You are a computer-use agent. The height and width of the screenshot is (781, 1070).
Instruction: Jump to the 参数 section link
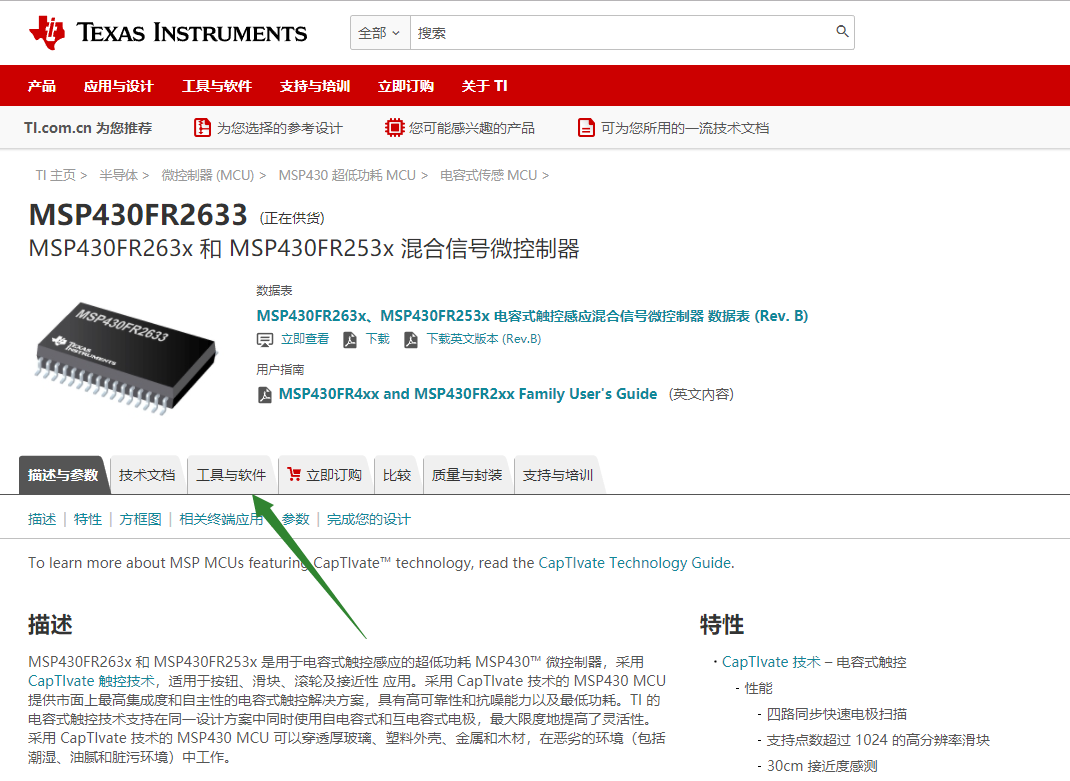(x=295, y=520)
